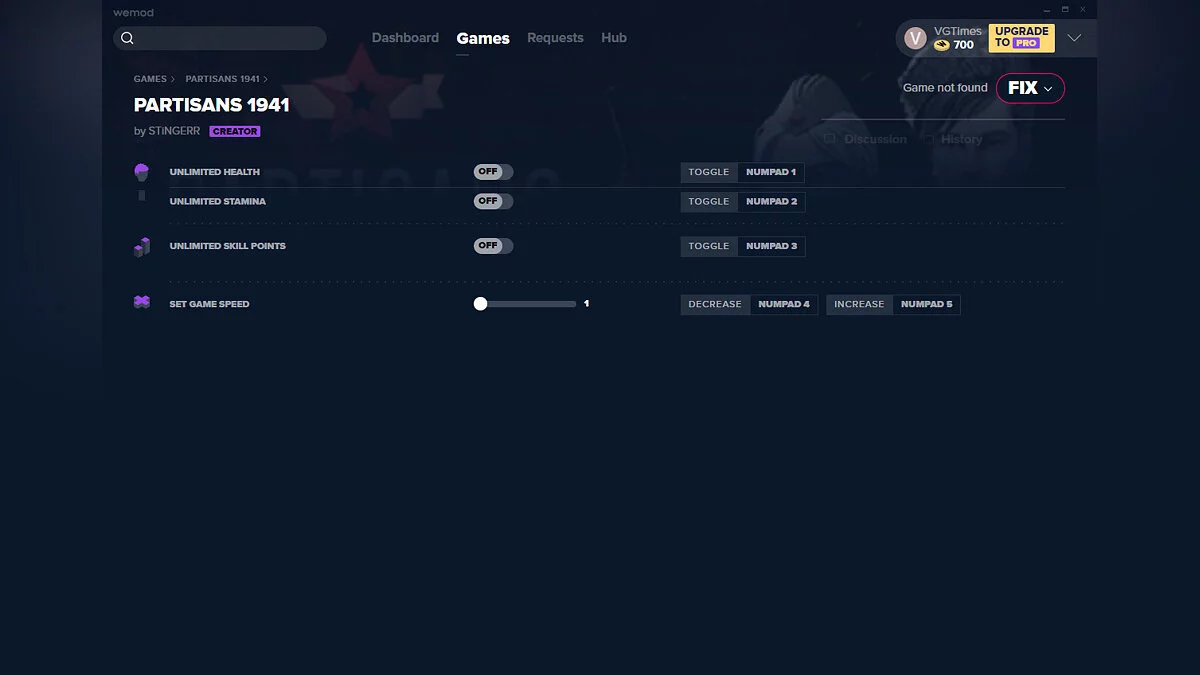Image resolution: width=1200 pixels, height=675 pixels.
Task: Focus the search input field
Action: (230, 38)
